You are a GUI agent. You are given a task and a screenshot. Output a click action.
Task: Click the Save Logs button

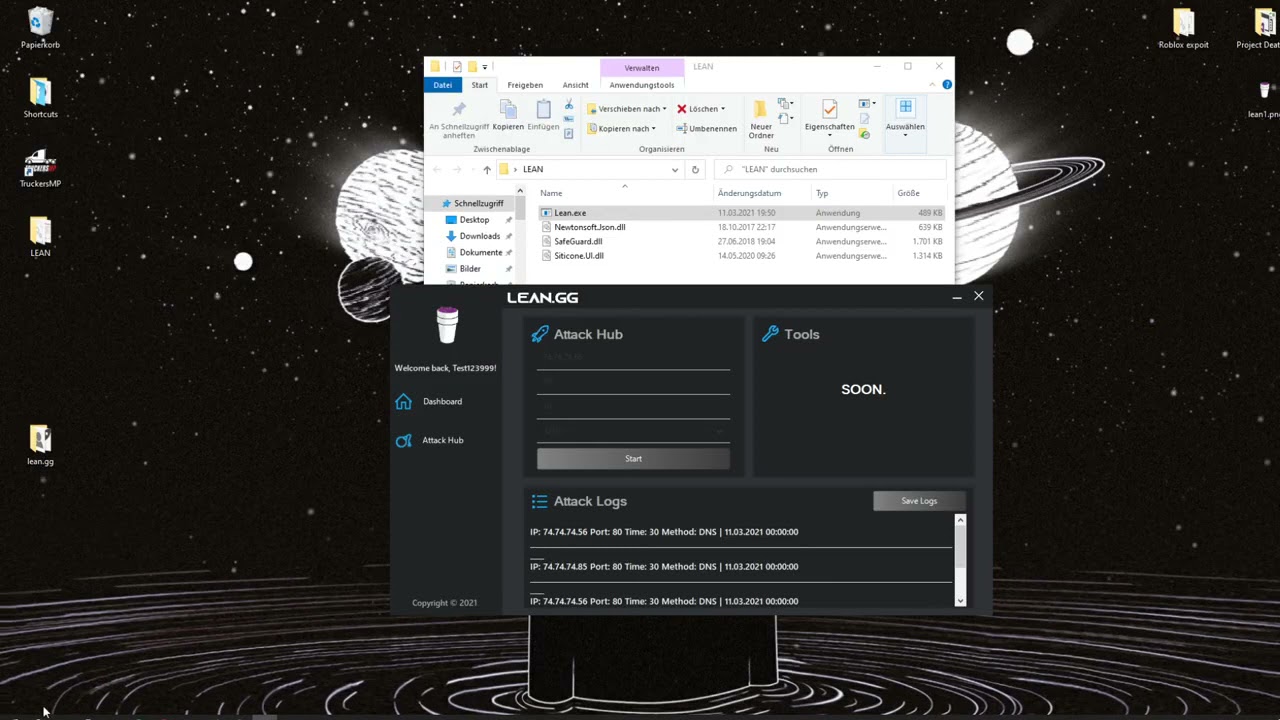[x=919, y=501]
